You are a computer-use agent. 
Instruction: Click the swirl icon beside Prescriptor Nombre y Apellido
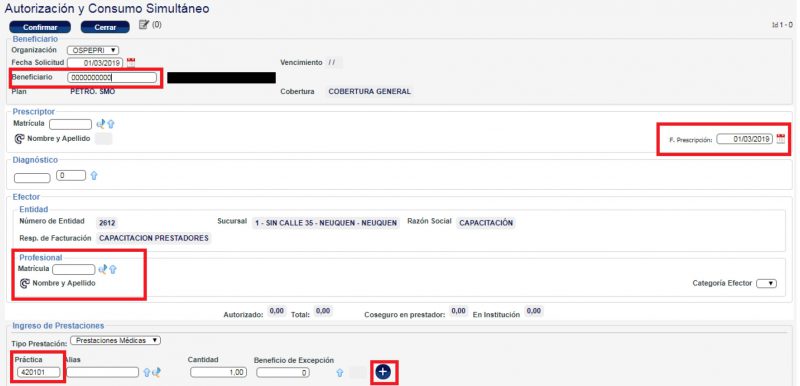point(19,139)
